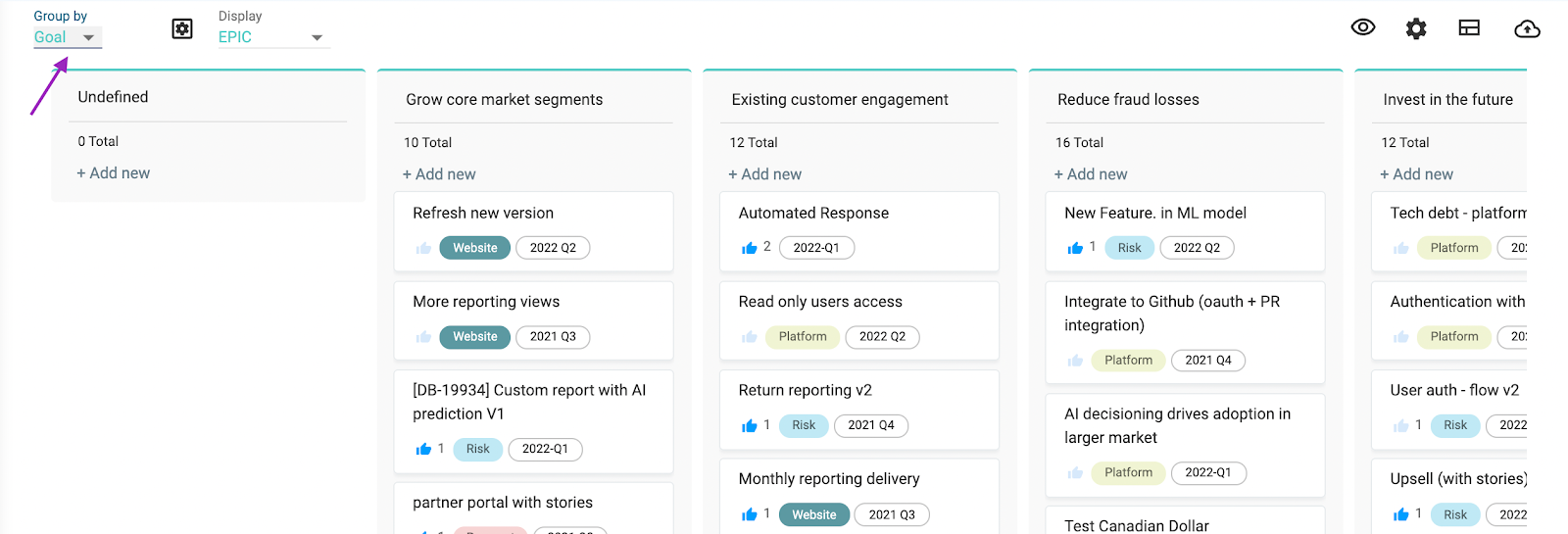This screenshot has width=1568, height=534.
Task: Click the layout view icon
Action: tap(1469, 27)
